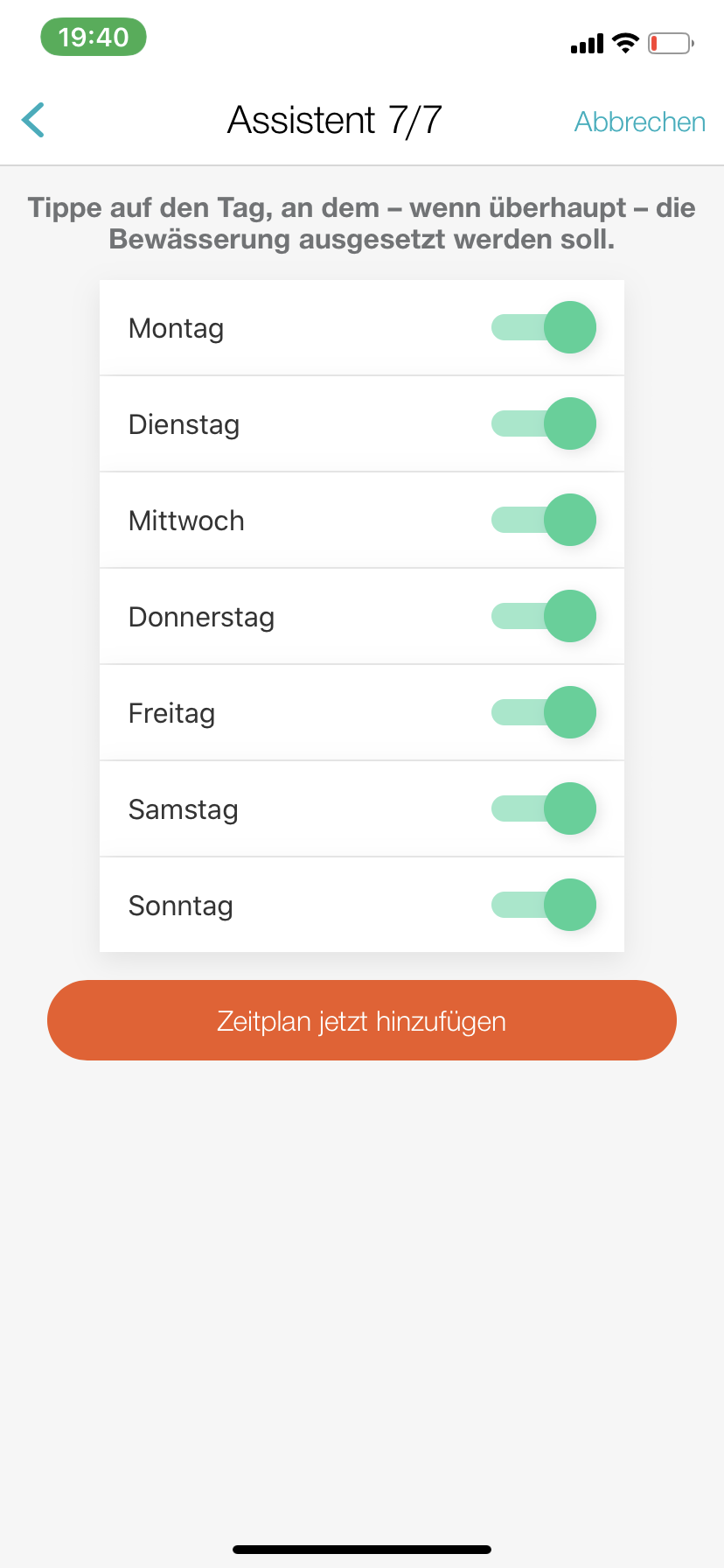Image resolution: width=724 pixels, height=1568 pixels.
Task: Tap the battery status icon
Action: pos(670,43)
